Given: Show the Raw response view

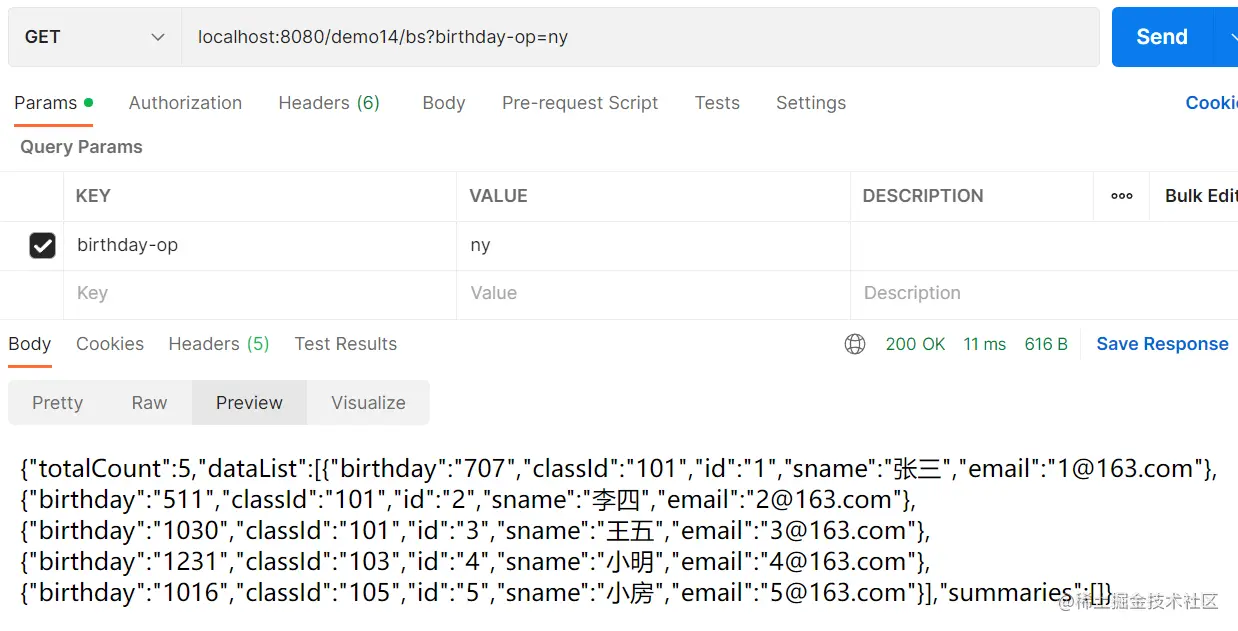Looking at the screenshot, I should (x=149, y=403).
